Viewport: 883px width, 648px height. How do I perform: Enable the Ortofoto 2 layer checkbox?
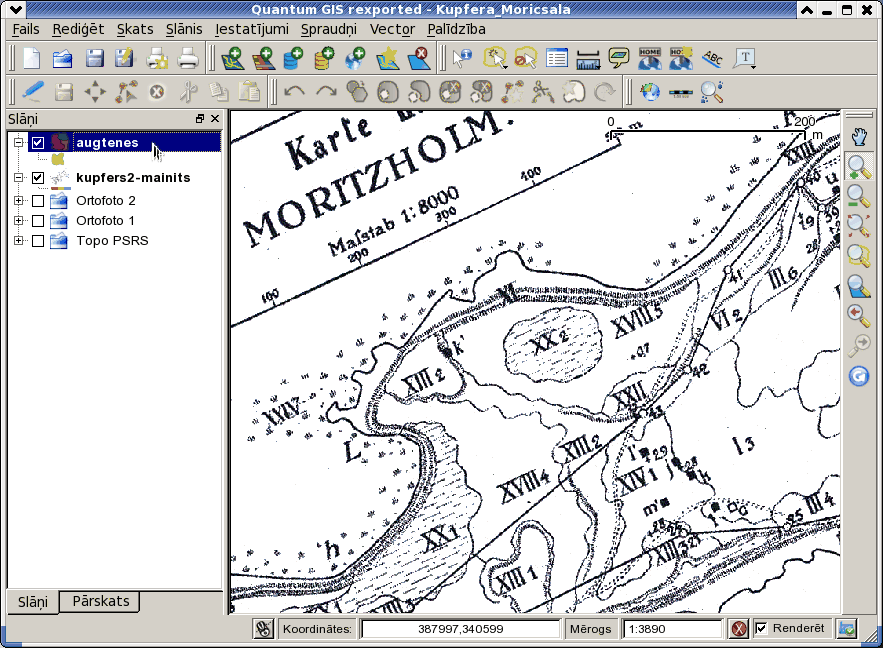[38, 200]
